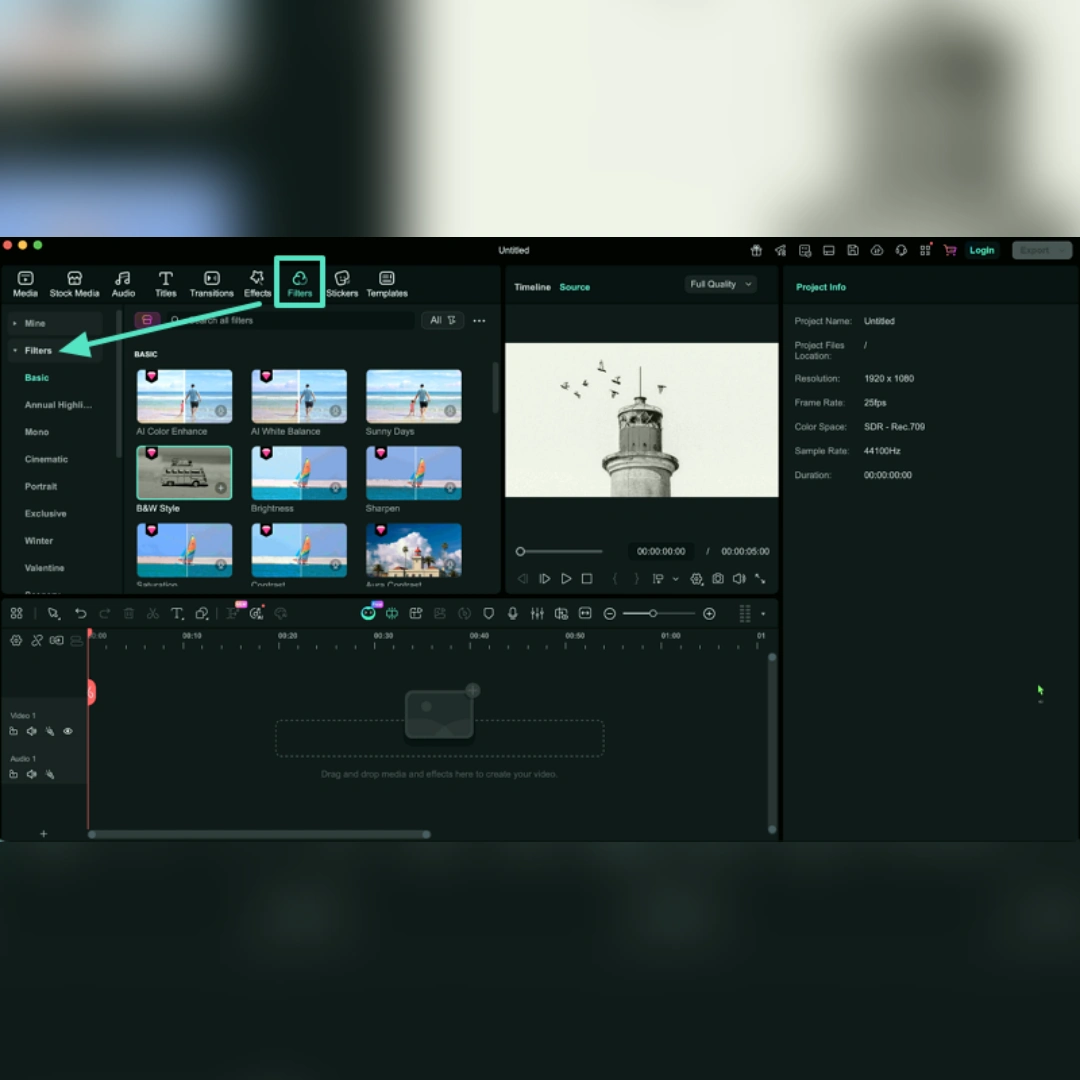Open the preview settings gear icon
Screen dimensions: 1080x1080
pyautogui.click(x=696, y=579)
